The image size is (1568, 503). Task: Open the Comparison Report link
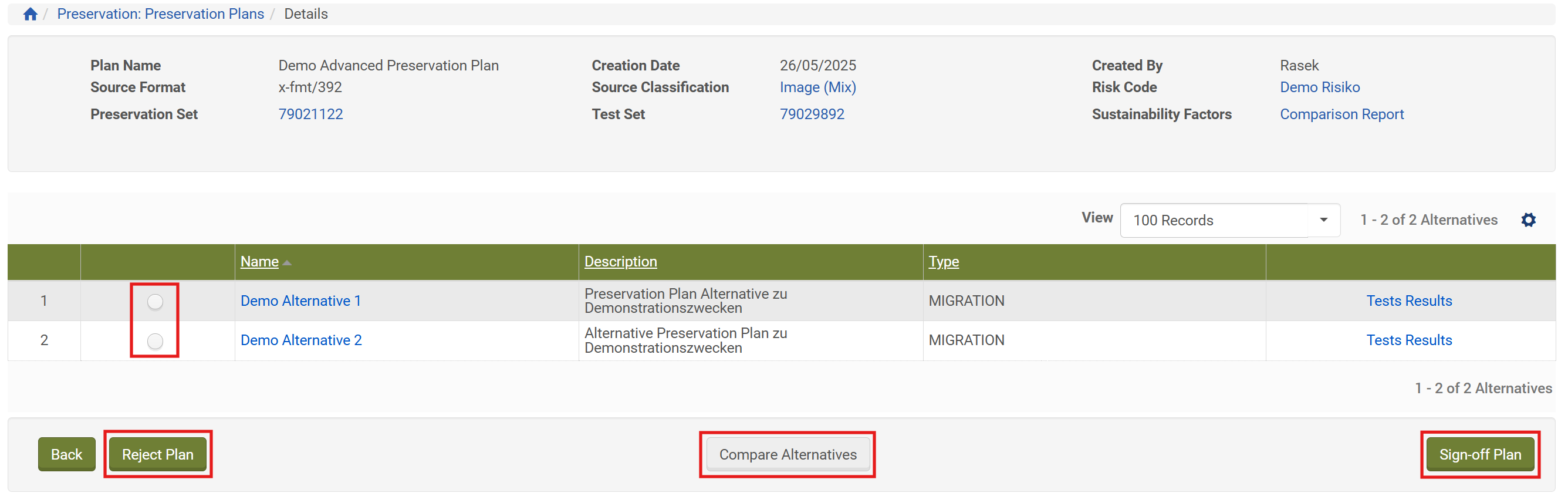[x=1341, y=114]
